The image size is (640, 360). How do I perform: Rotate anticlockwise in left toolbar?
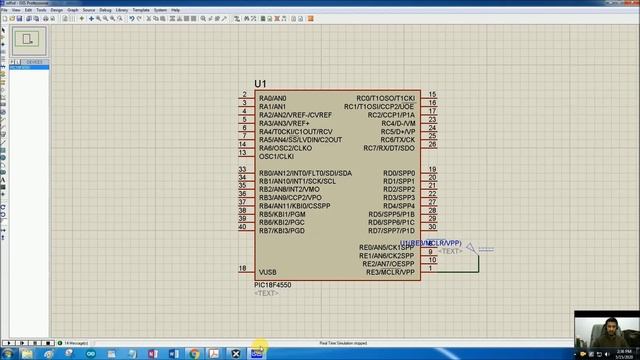pyautogui.click(x=3, y=215)
